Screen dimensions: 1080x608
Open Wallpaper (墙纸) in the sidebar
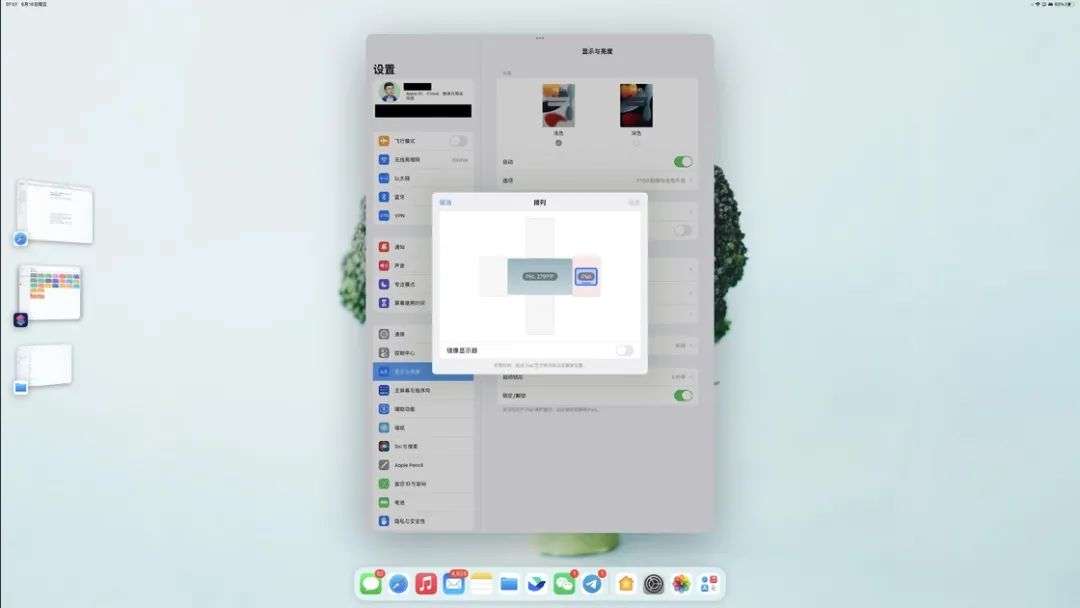[423, 428]
